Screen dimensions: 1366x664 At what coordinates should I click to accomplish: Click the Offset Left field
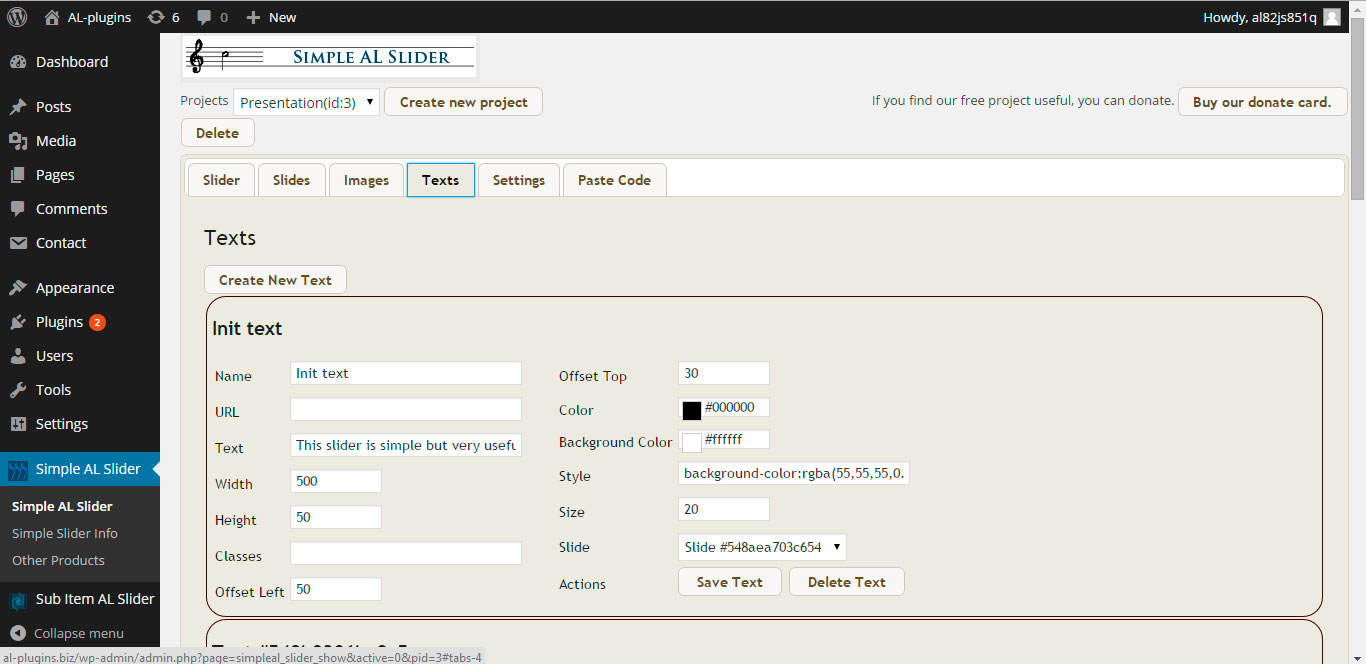[x=336, y=589]
